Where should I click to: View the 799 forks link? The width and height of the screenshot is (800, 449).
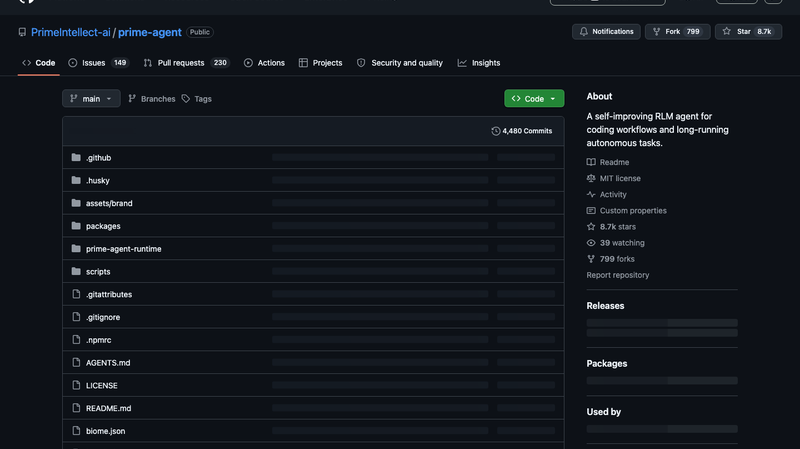tap(611, 259)
